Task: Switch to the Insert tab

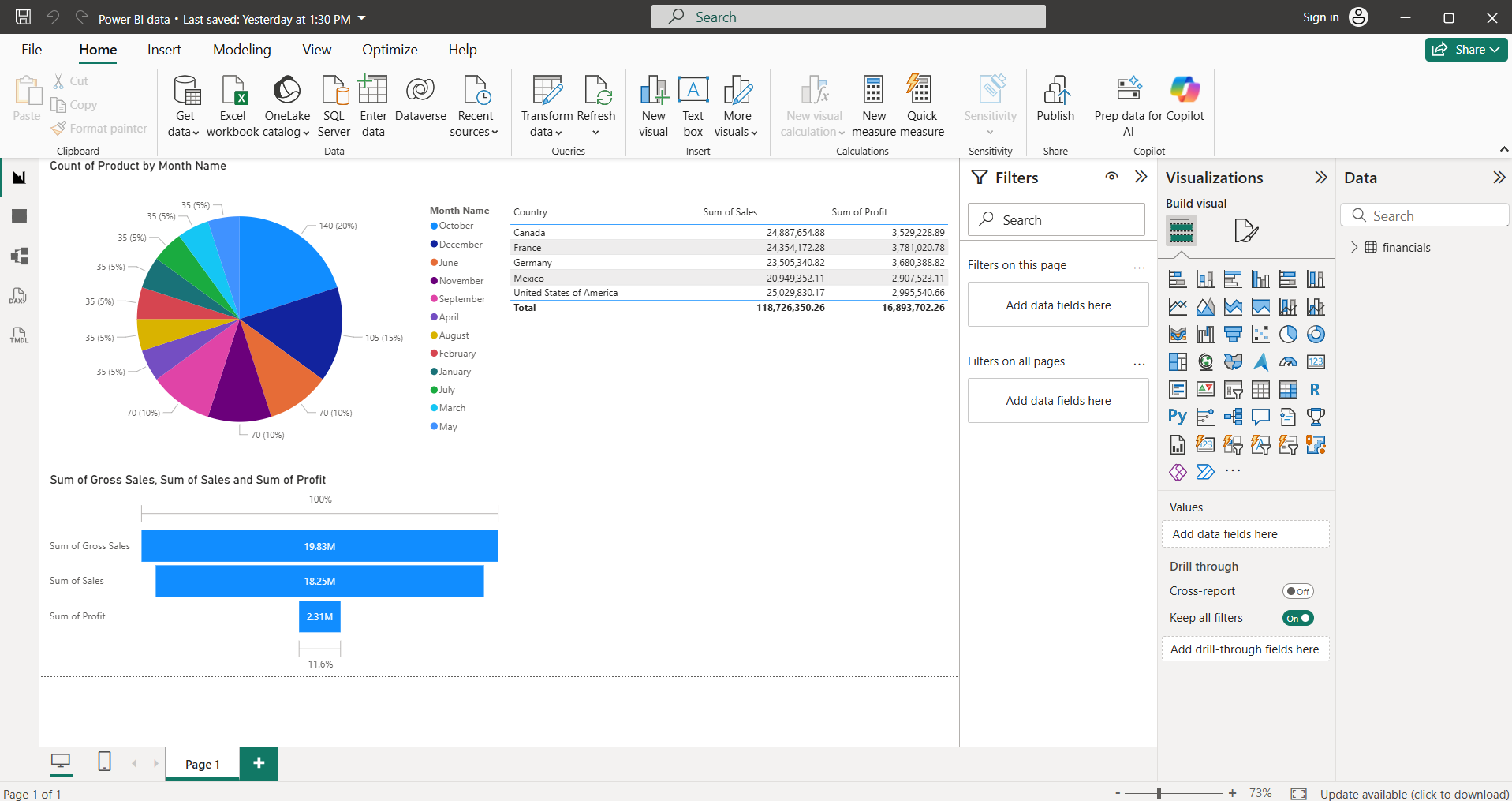Action: (x=164, y=50)
